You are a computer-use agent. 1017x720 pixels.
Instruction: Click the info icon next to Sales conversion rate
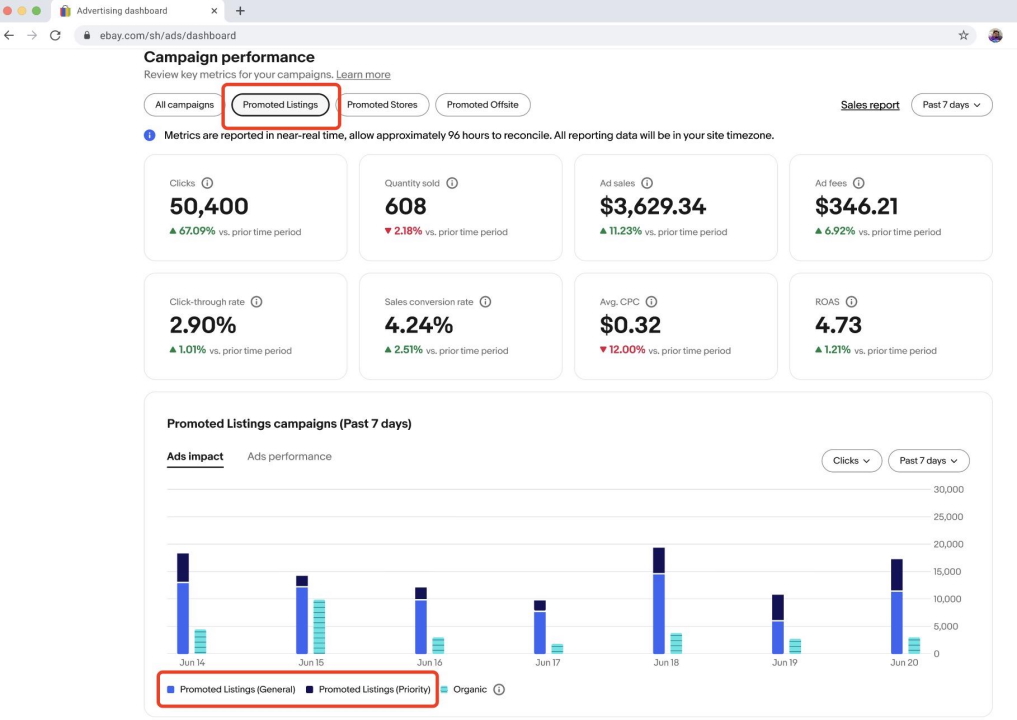tap(485, 302)
